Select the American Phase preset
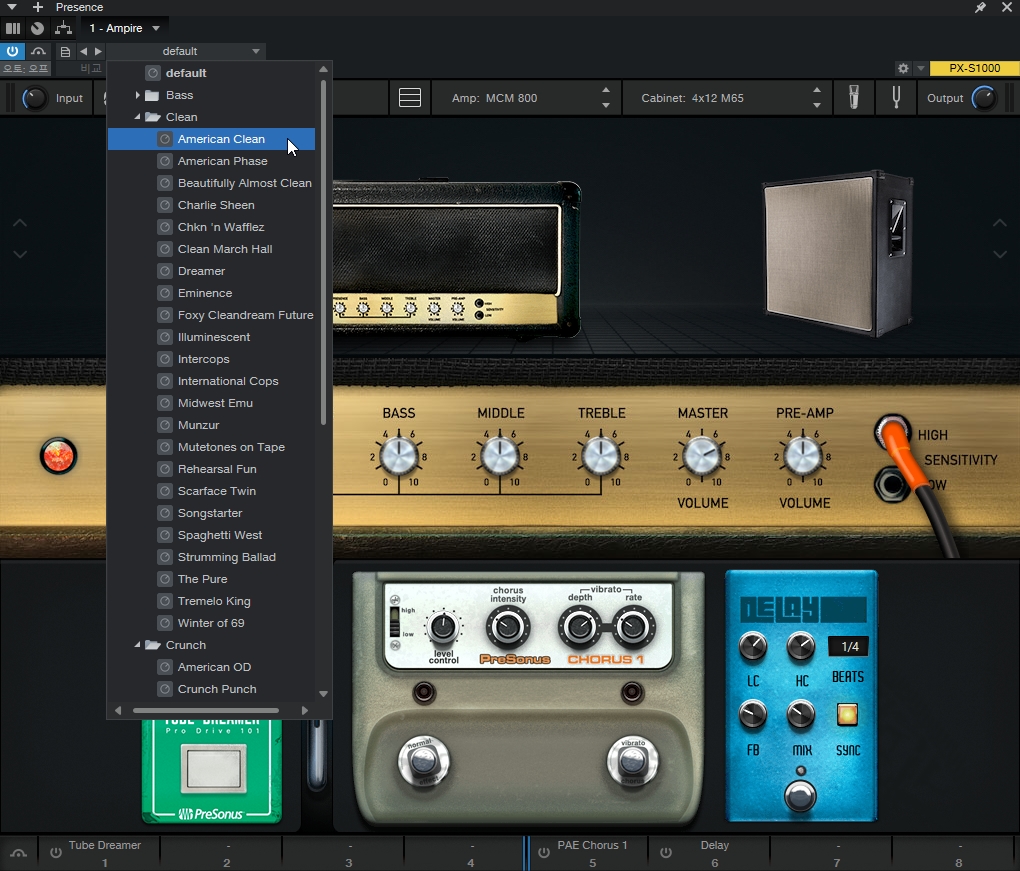This screenshot has width=1020, height=871. point(211,161)
